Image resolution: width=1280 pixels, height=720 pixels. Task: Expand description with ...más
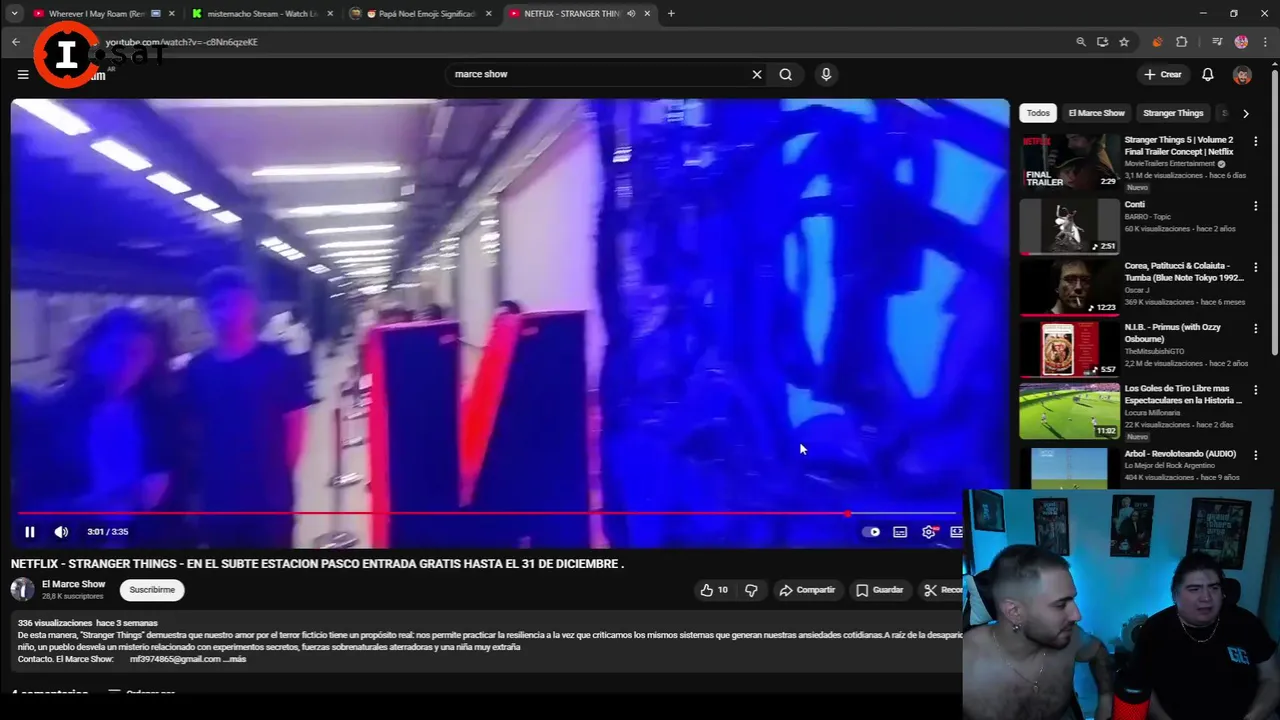click(x=235, y=659)
